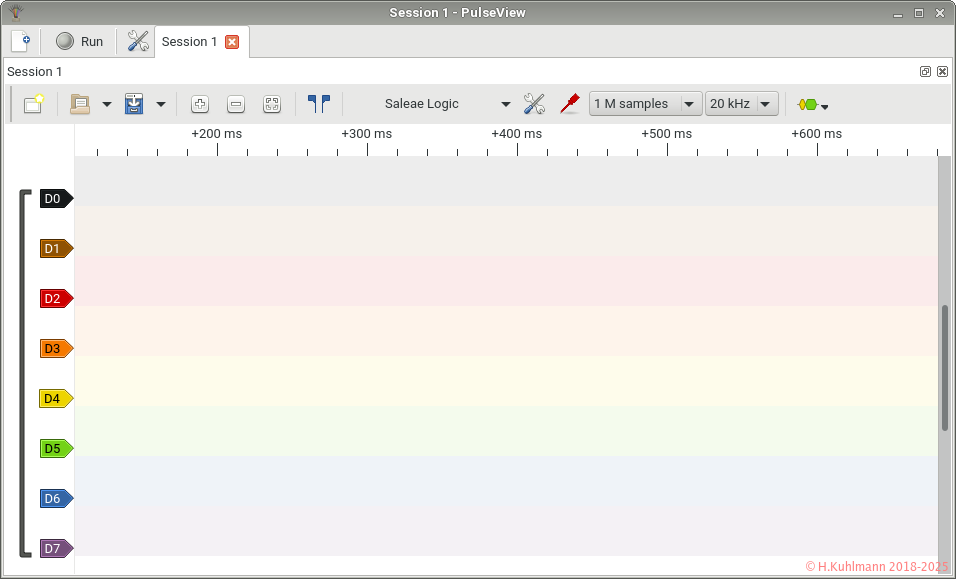Open the 20 kHz sample rate dropdown

(x=741, y=104)
